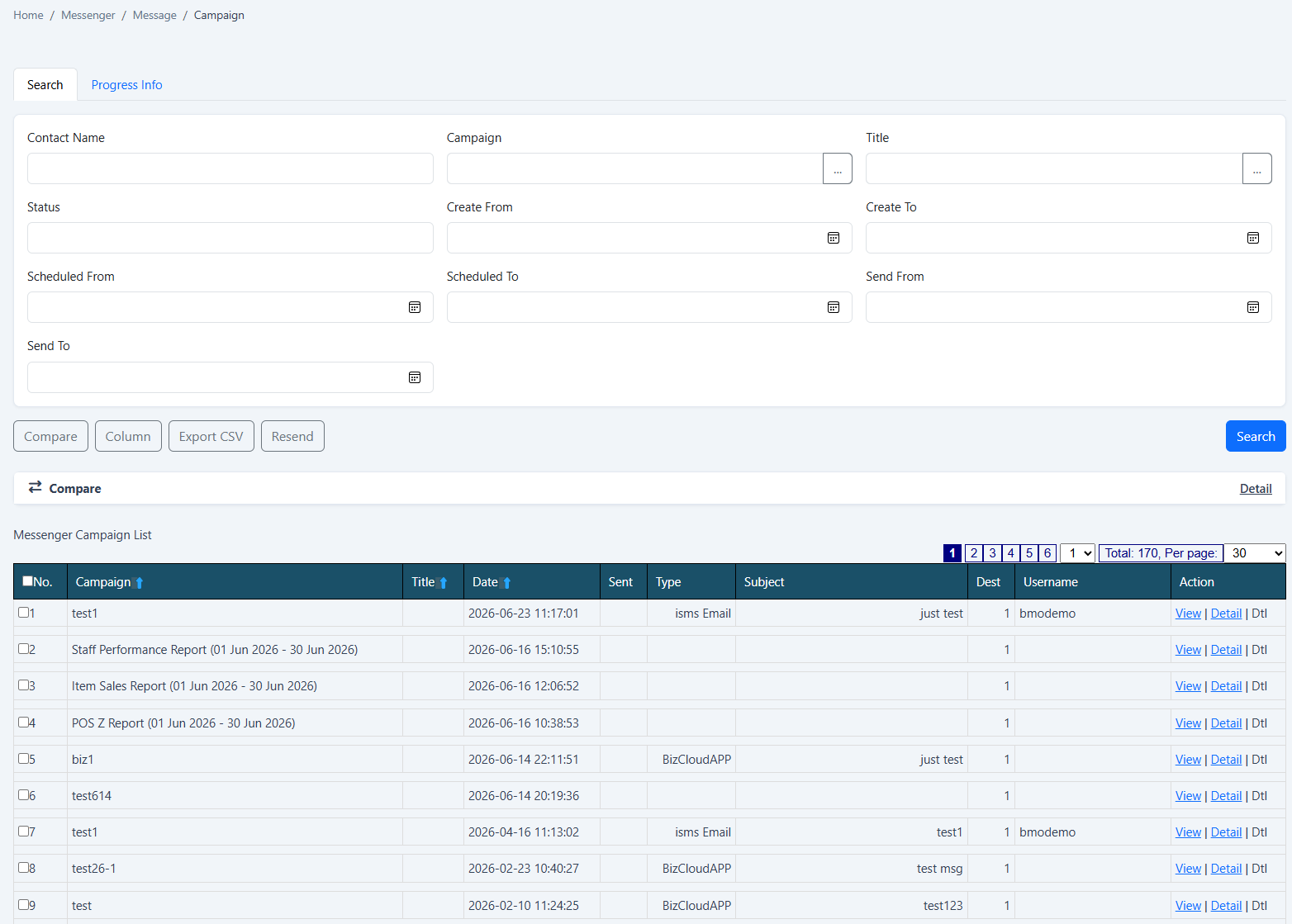Click the Column button

128,436
